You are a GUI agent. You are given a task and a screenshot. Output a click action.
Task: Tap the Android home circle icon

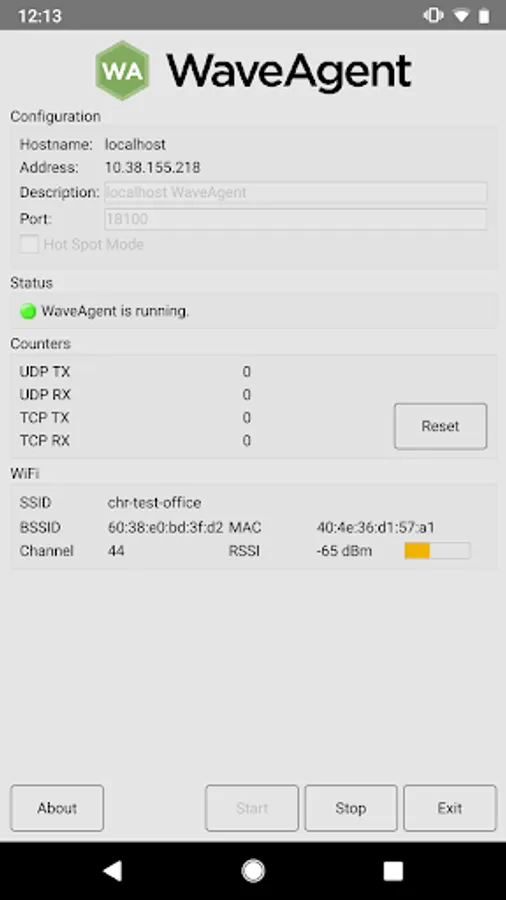pos(253,871)
